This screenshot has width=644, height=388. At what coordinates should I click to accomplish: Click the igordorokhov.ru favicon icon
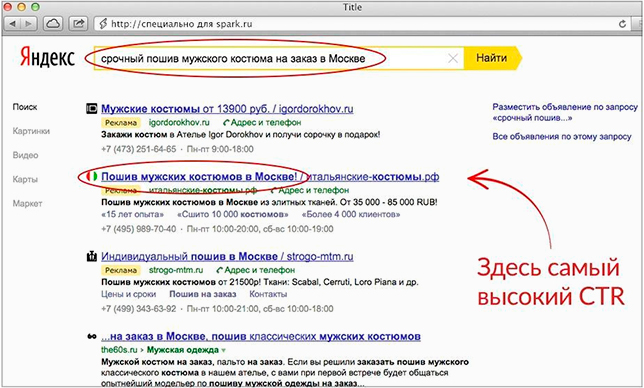coord(92,109)
